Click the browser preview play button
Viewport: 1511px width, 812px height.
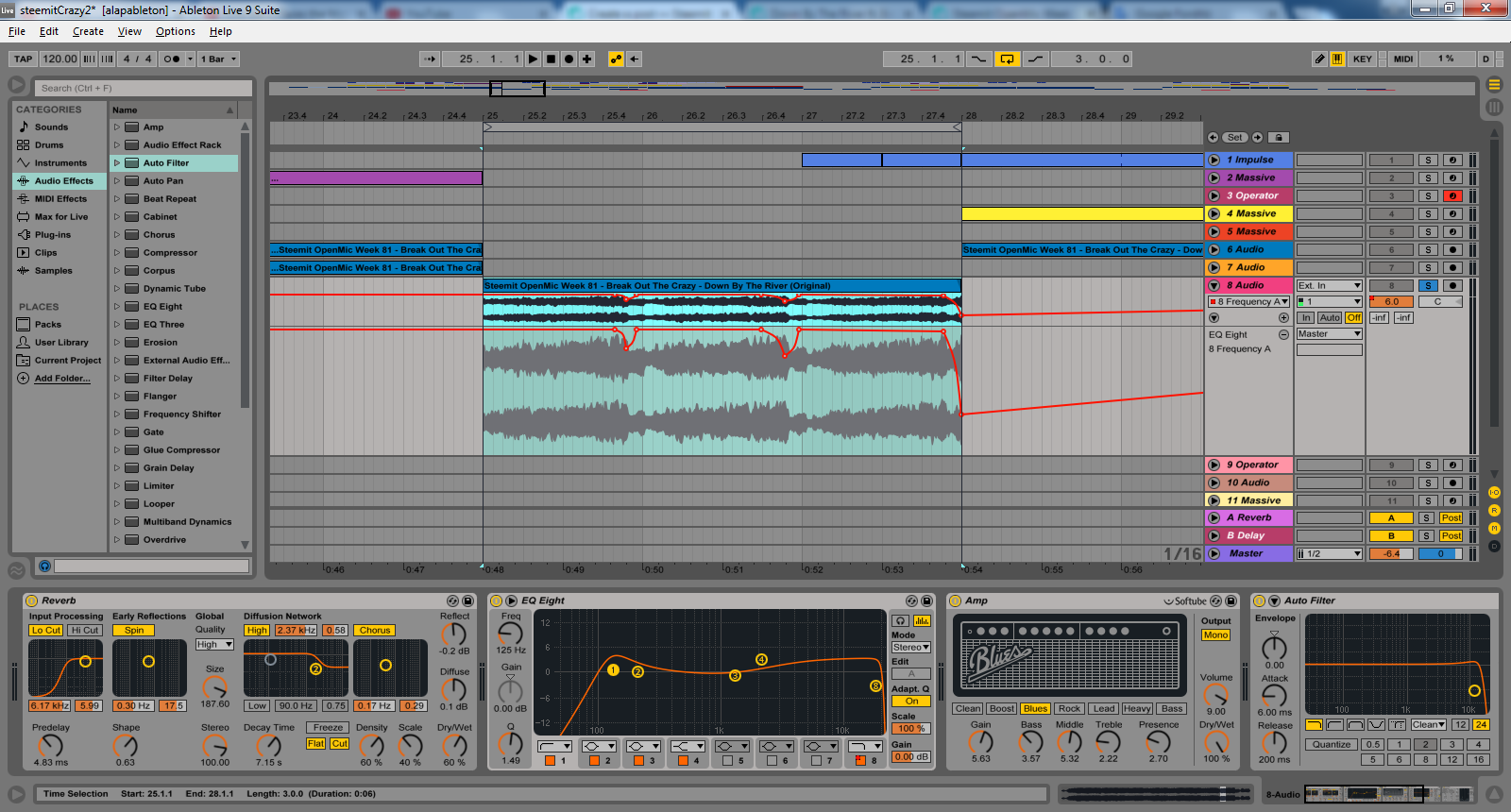coord(44,566)
